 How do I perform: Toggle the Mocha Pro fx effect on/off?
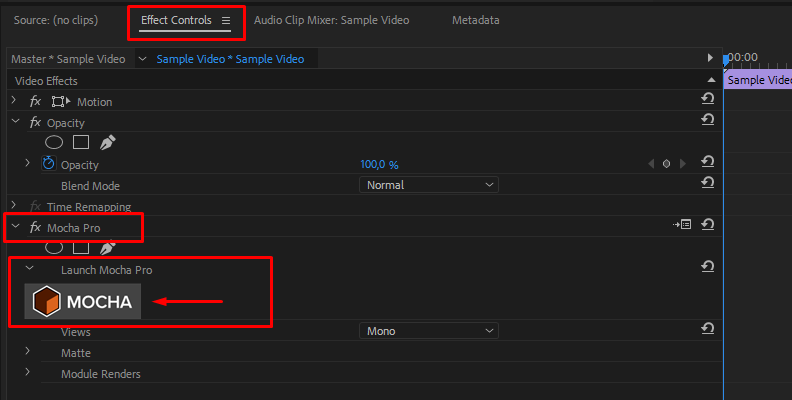[x=35, y=227]
